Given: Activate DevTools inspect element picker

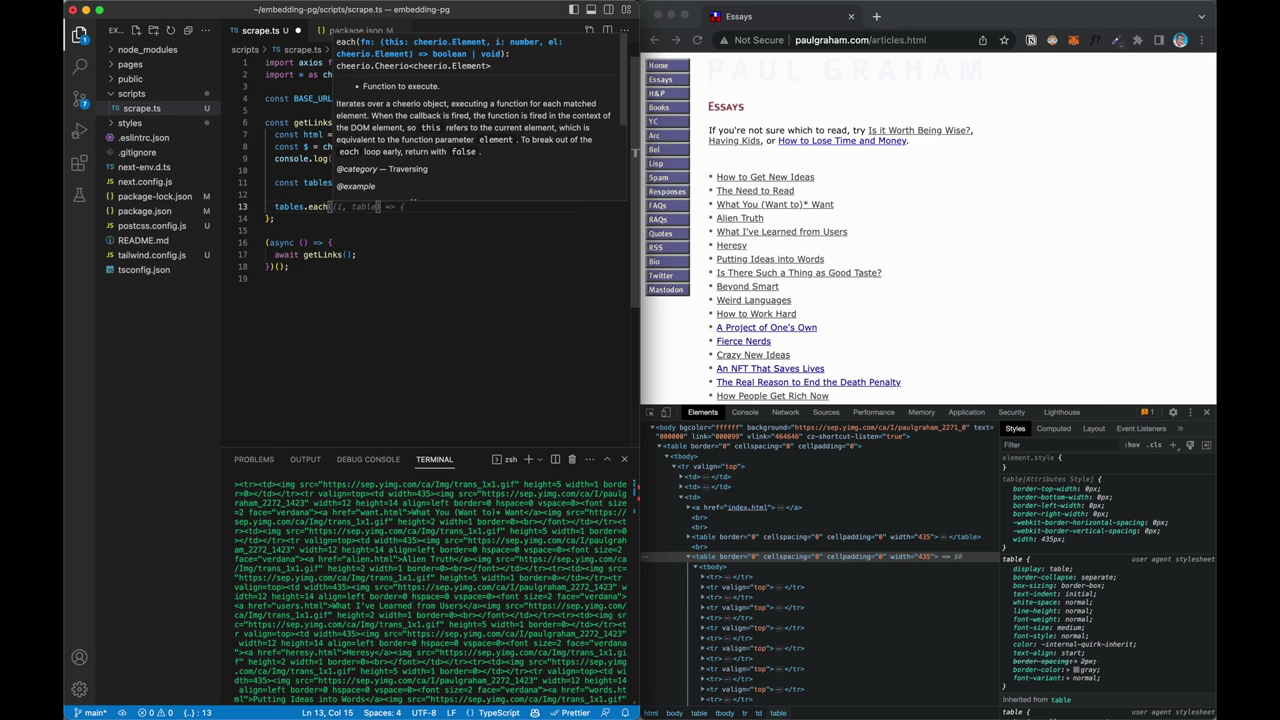Looking at the screenshot, I should [651, 412].
